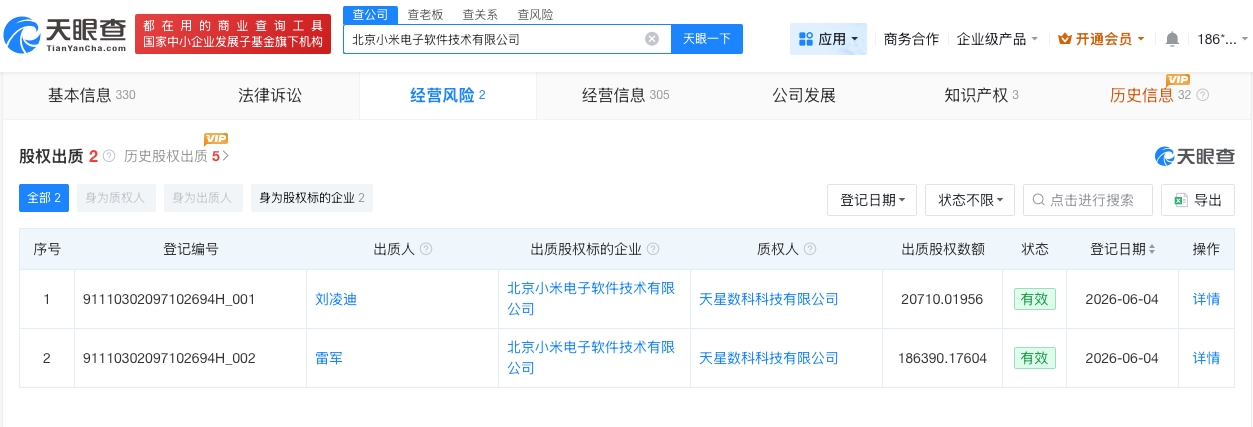Click the help icon in 质权人 column header
The image size is (1253, 427).
coord(810,249)
